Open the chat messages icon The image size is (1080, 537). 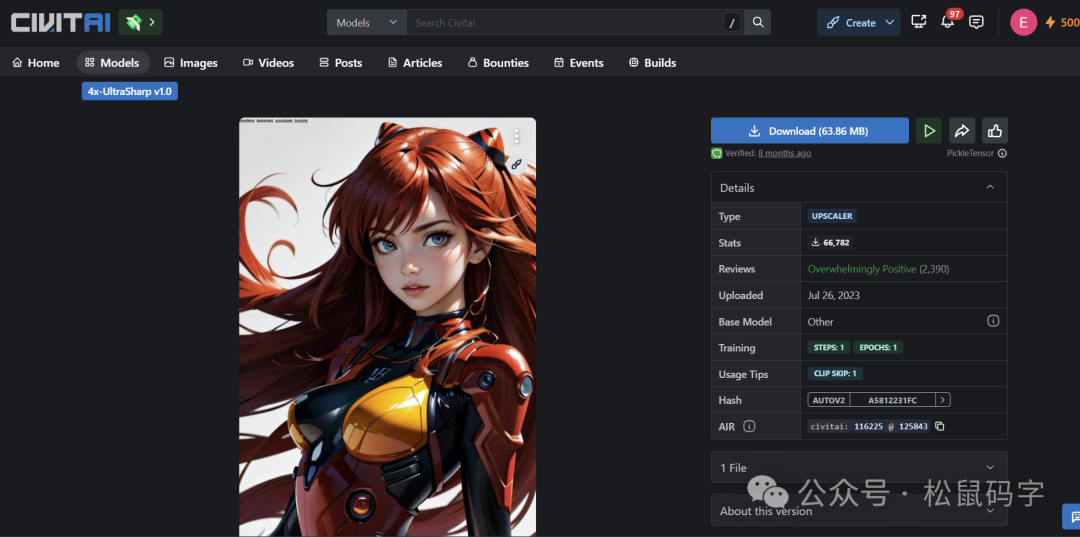pos(976,22)
